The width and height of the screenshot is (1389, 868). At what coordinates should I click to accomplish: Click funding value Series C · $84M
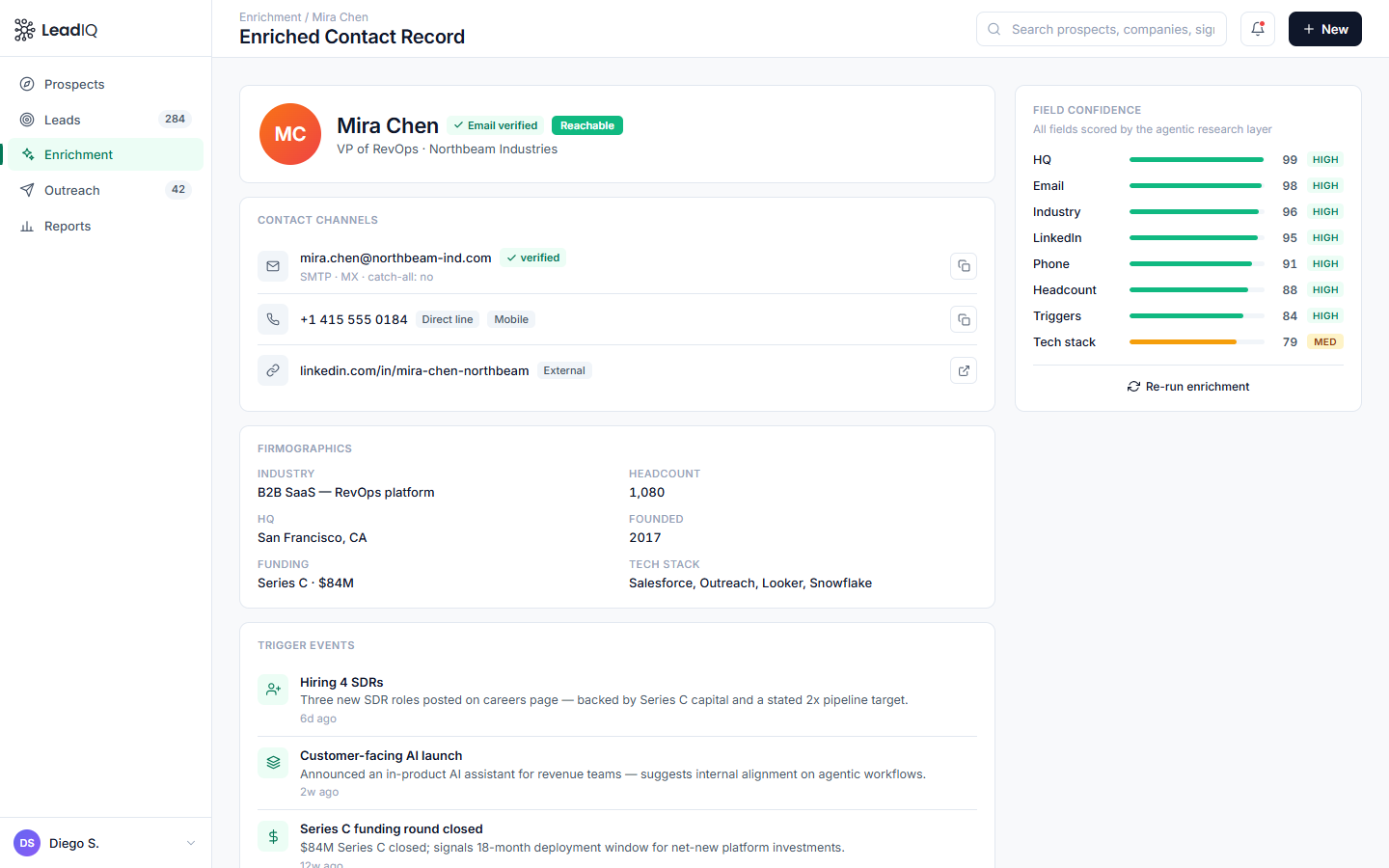tap(306, 583)
